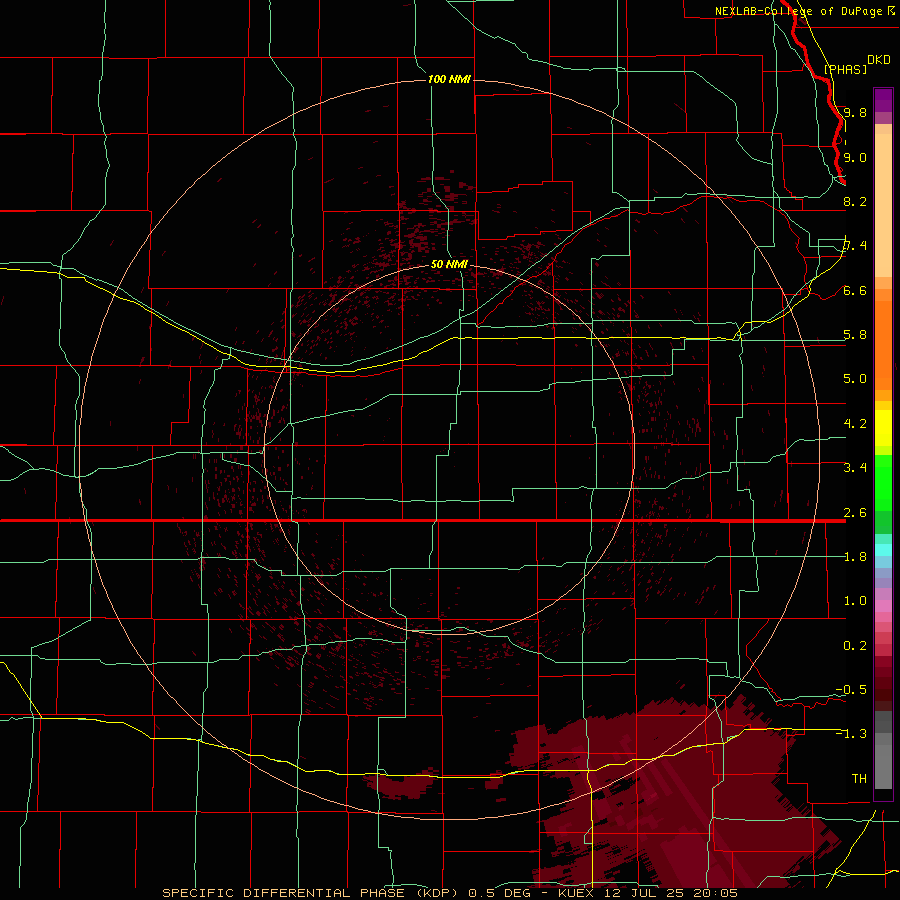Click the 6.6 color bar value
The height and width of the screenshot is (900, 900).
pyautogui.click(x=855, y=290)
